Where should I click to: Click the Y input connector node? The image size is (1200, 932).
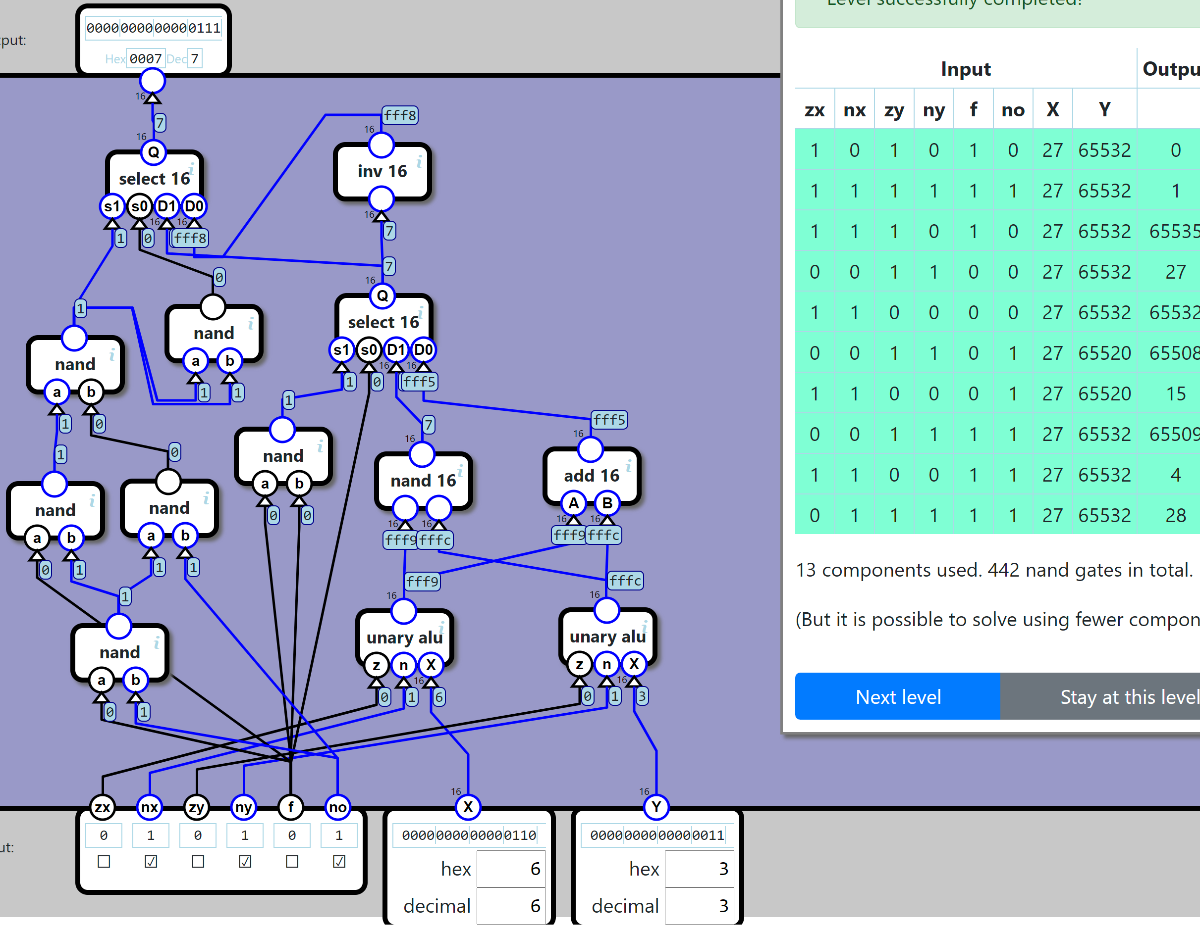[x=656, y=807]
